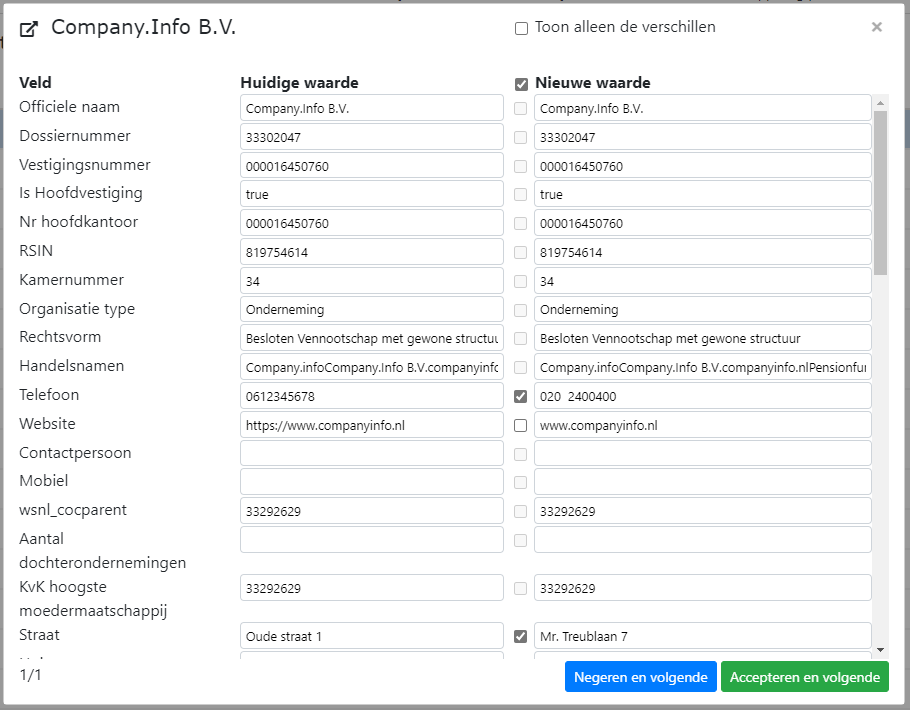Click the current Telefoon field 0612345678
Screen dimensions: 910x710
tap(371, 396)
